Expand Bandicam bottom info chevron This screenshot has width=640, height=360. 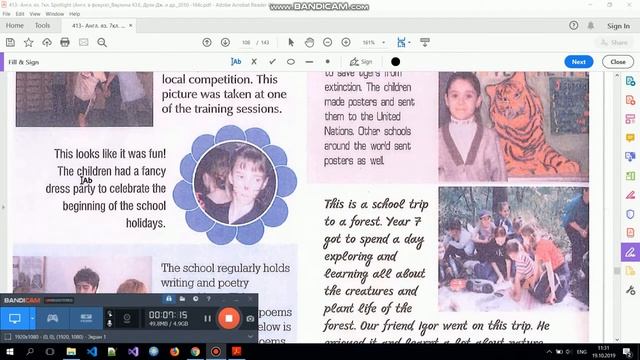250,337
